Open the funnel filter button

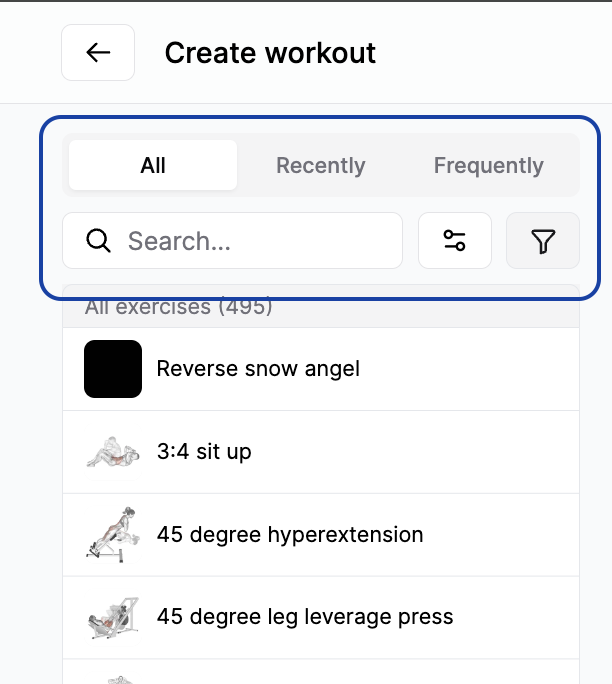pyautogui.click(x=543, y=241)
